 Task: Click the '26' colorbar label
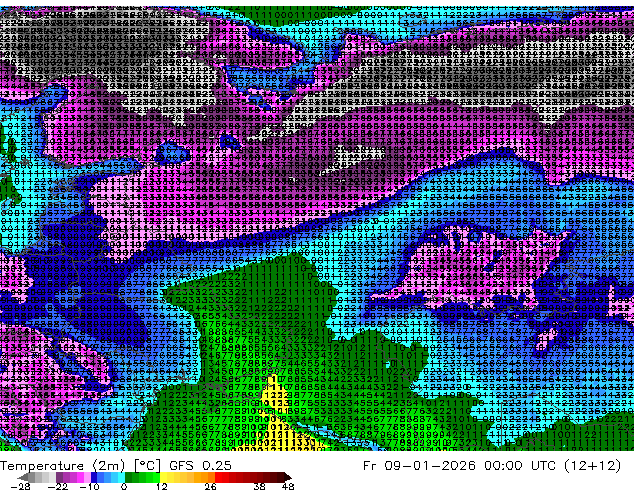coord(210,486)
